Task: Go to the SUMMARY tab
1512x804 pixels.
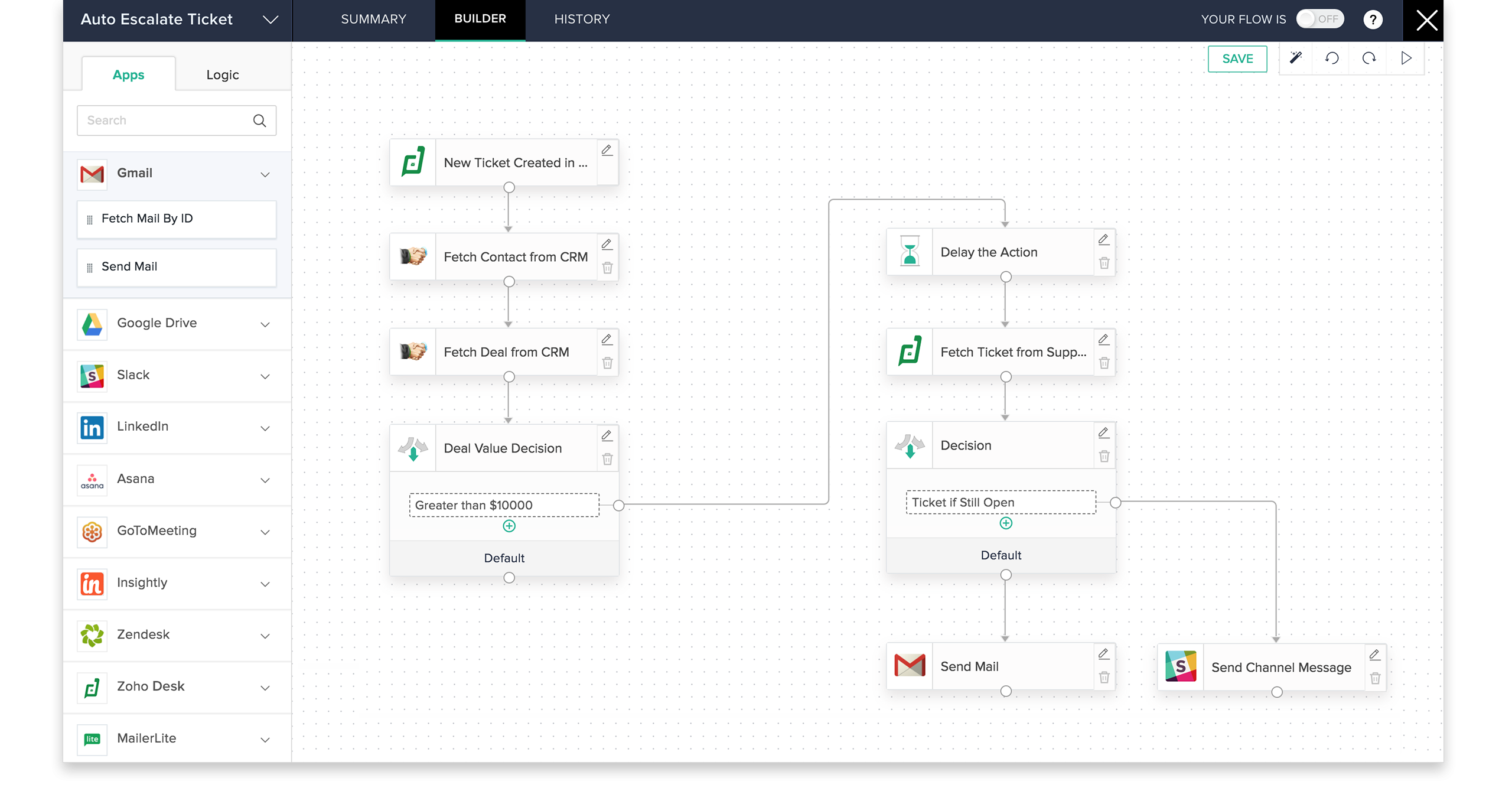Action: (x=373, y=19)
